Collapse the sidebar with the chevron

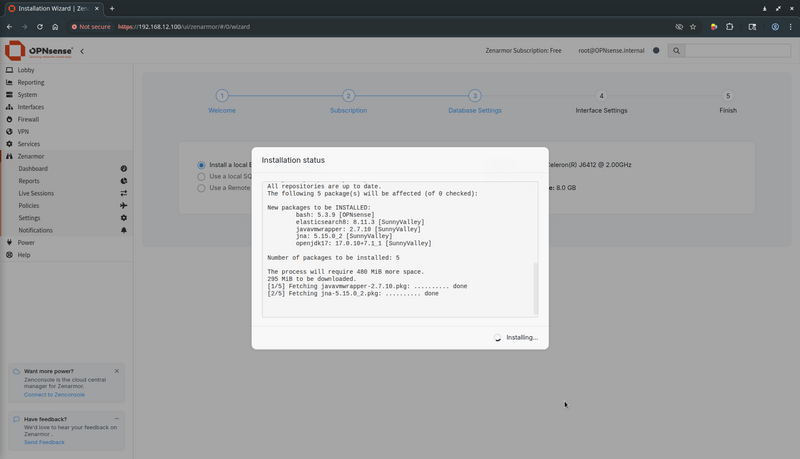(x=82, y=51)
